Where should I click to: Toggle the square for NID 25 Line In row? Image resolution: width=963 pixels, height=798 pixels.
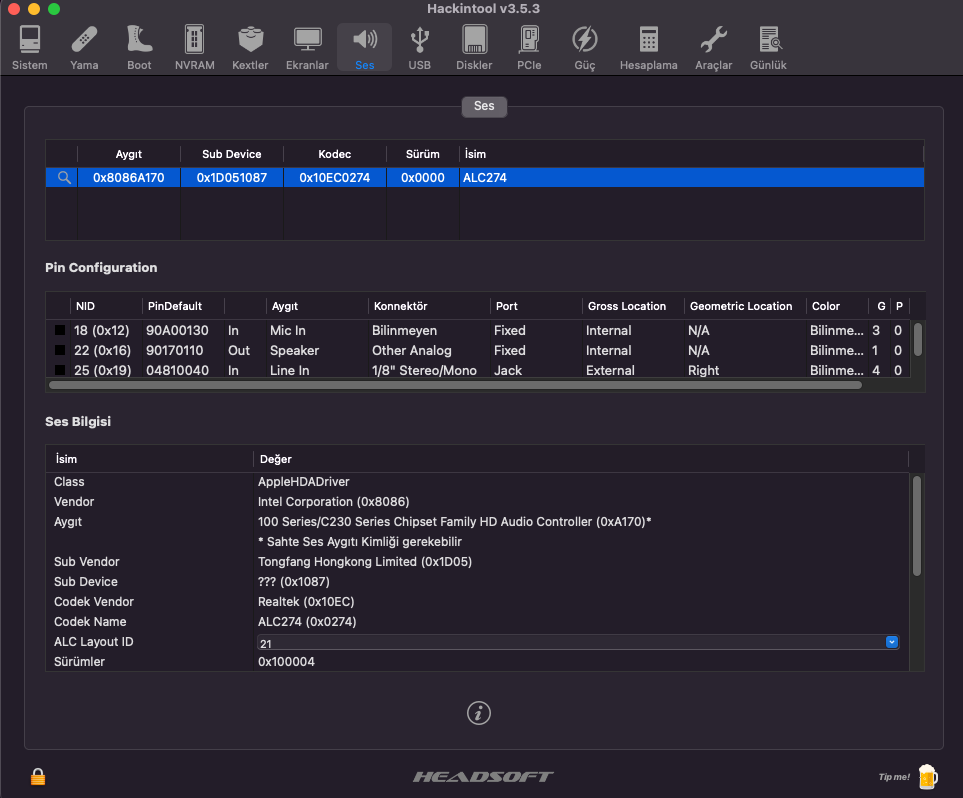point(60,371)
